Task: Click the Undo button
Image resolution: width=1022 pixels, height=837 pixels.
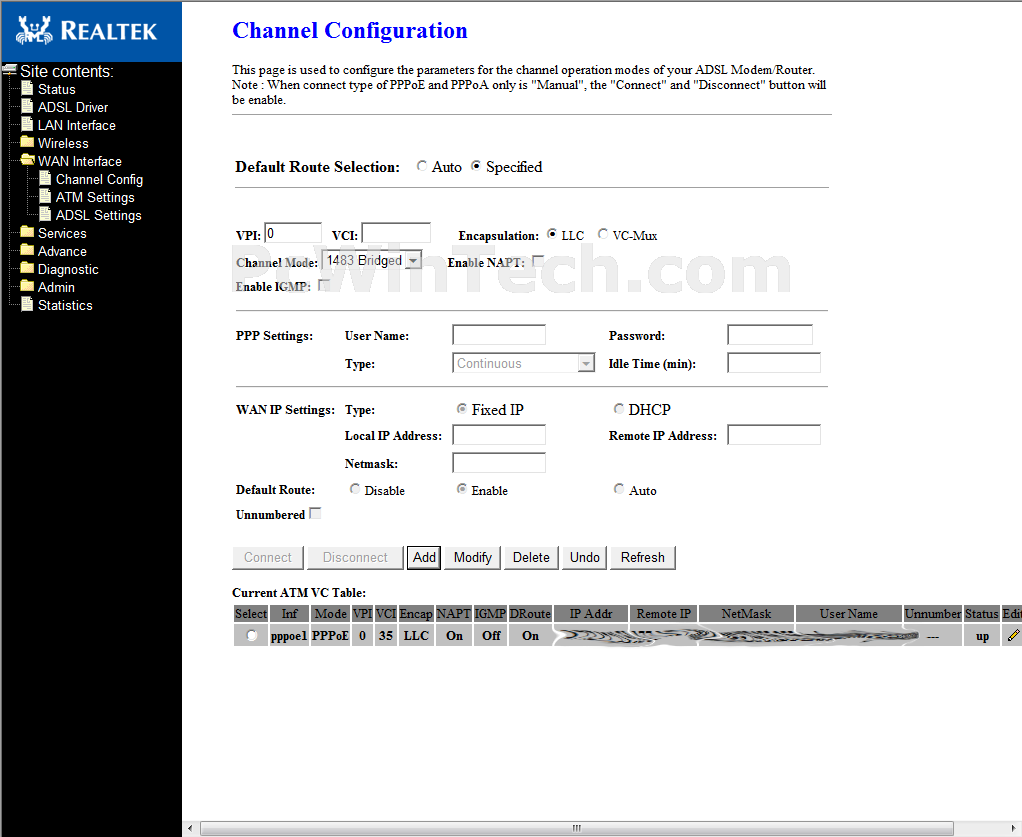Action: [x=585, y=557]
